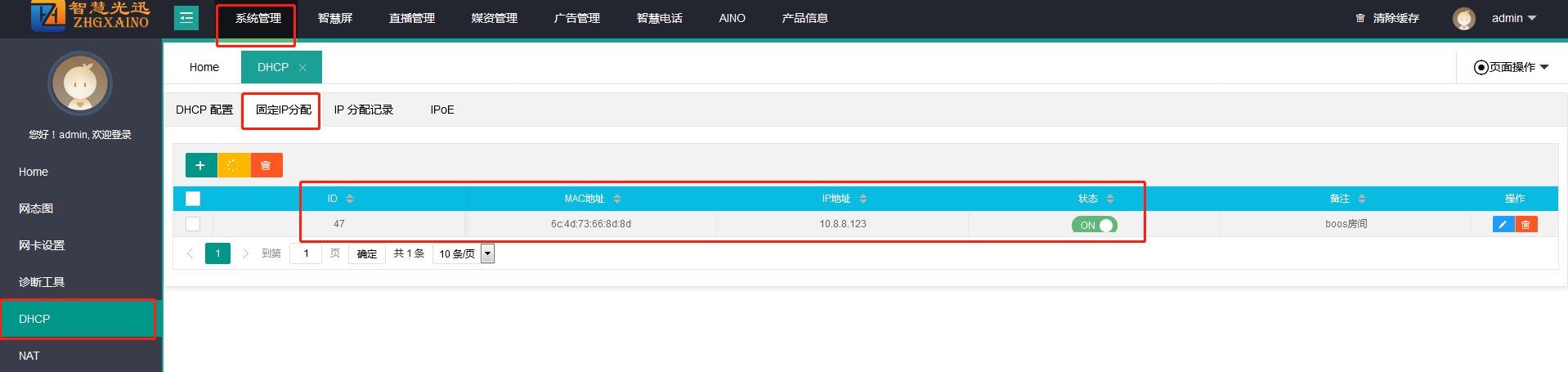This screenshot has height=372, width=1568.
Task: Collapse the sidebar using the menu toggle icon
Action: point(186,17)
